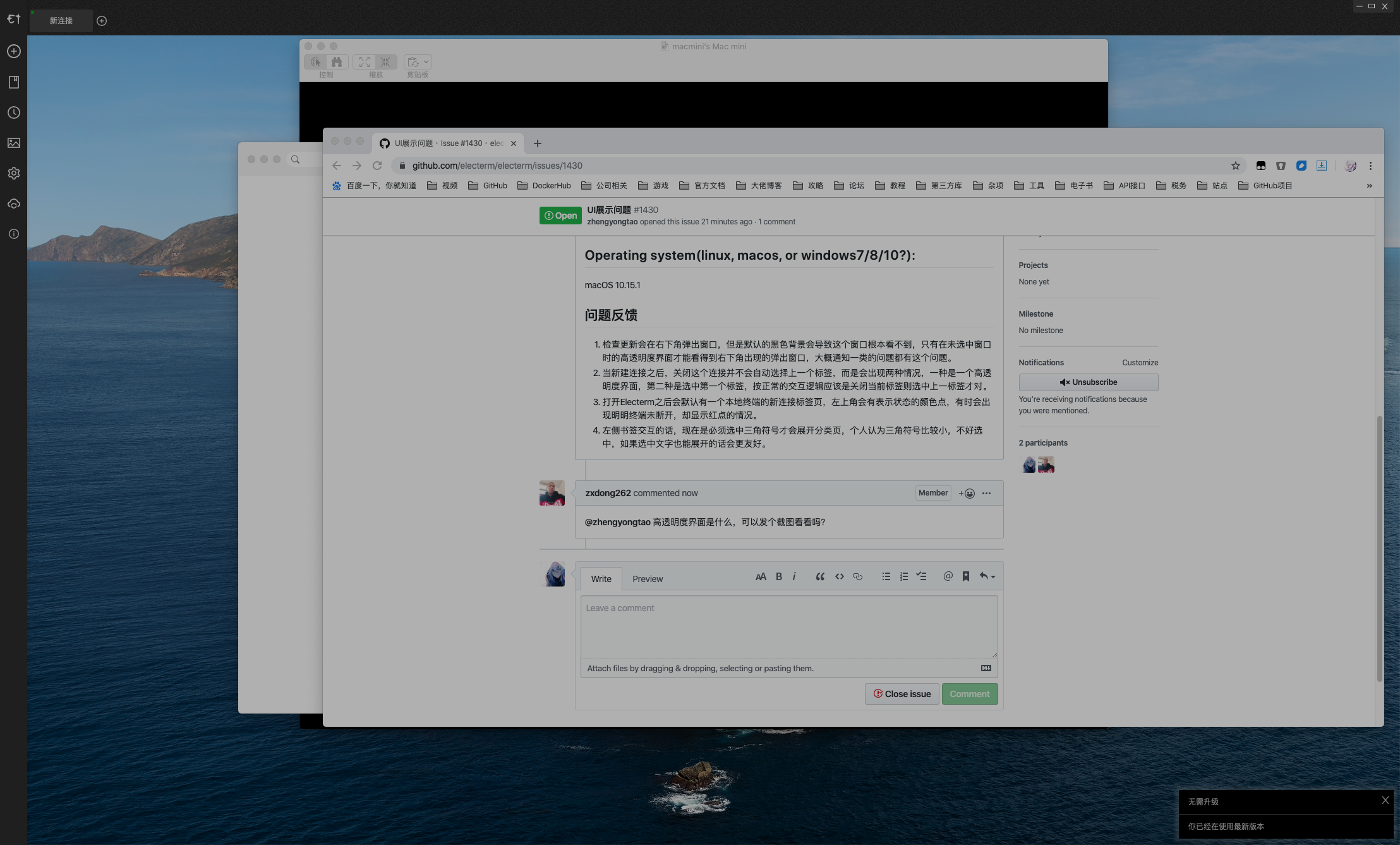Click the new connection plus circle in sidebar
This screenshot has height=845, width=1400.
[x=14, y=51]
